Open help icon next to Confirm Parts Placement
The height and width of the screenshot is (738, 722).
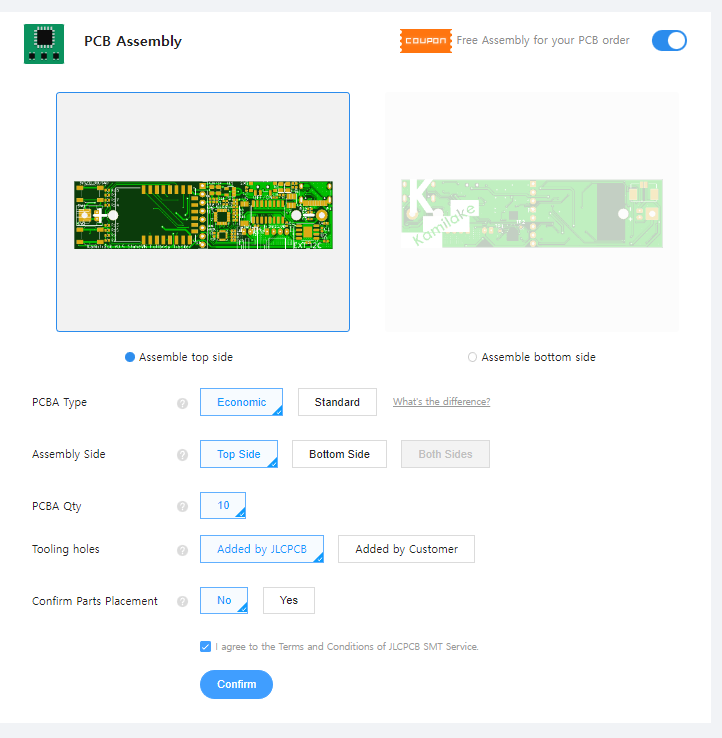click(x=183, y=602)
